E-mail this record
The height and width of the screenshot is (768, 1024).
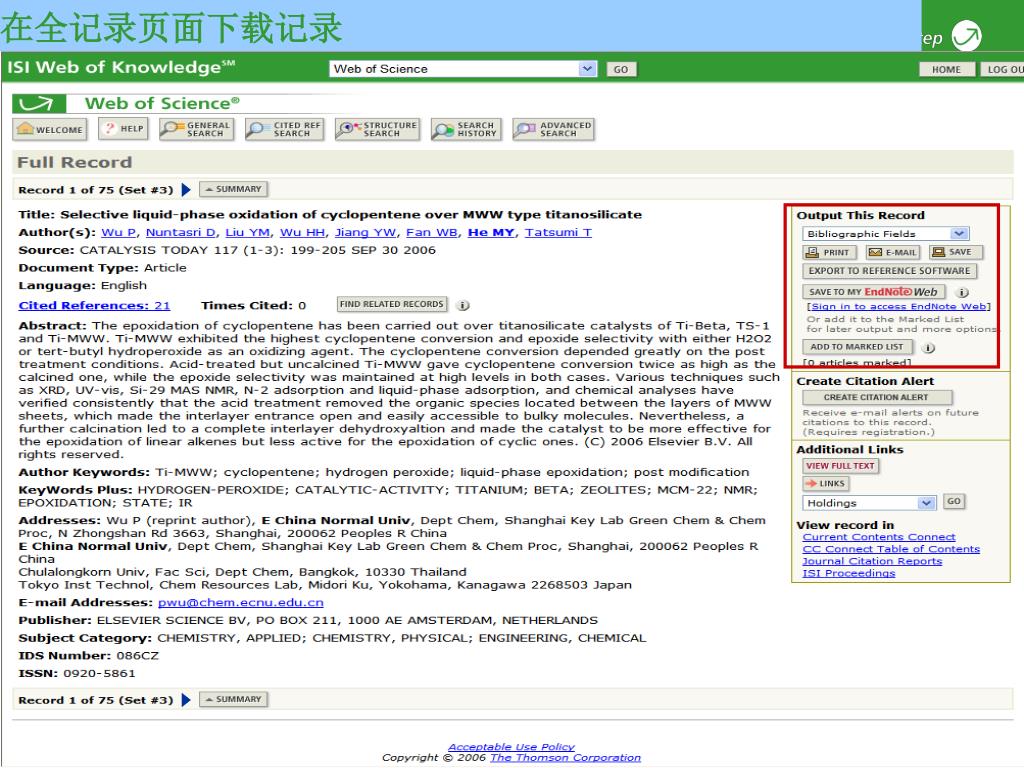[x=893, y=252]
